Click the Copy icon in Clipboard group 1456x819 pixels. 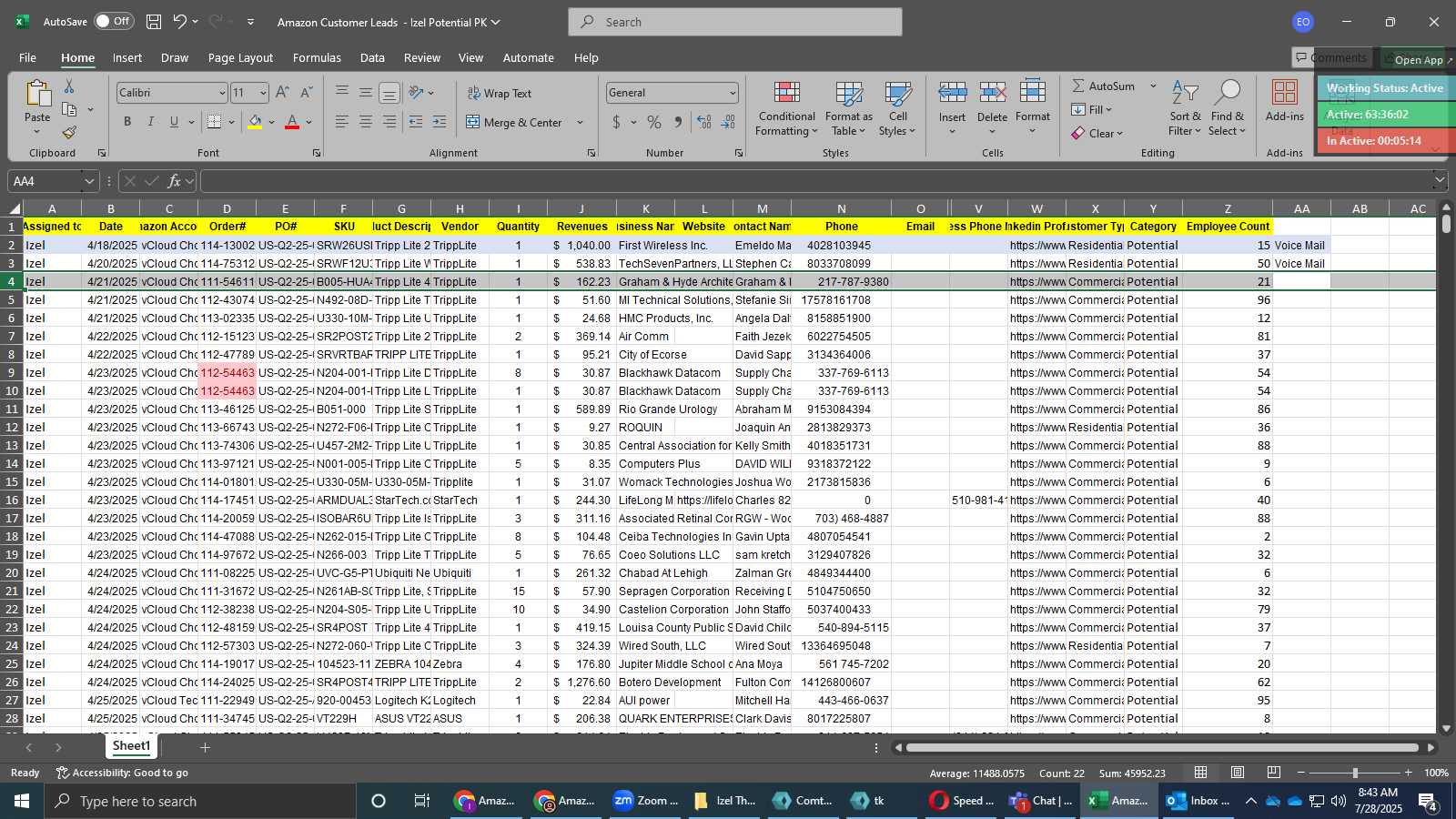pos(69,109)
